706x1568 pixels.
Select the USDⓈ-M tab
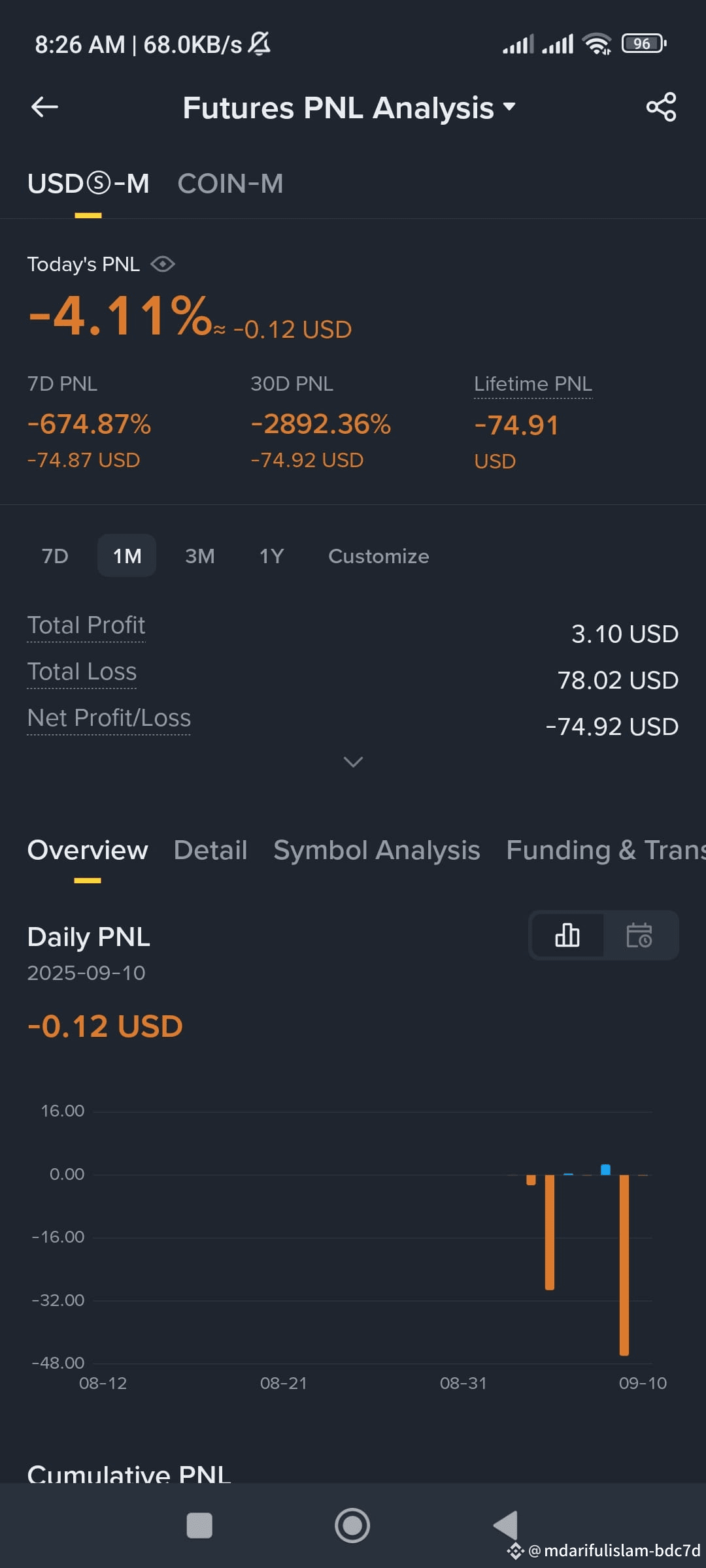(88, 184)
